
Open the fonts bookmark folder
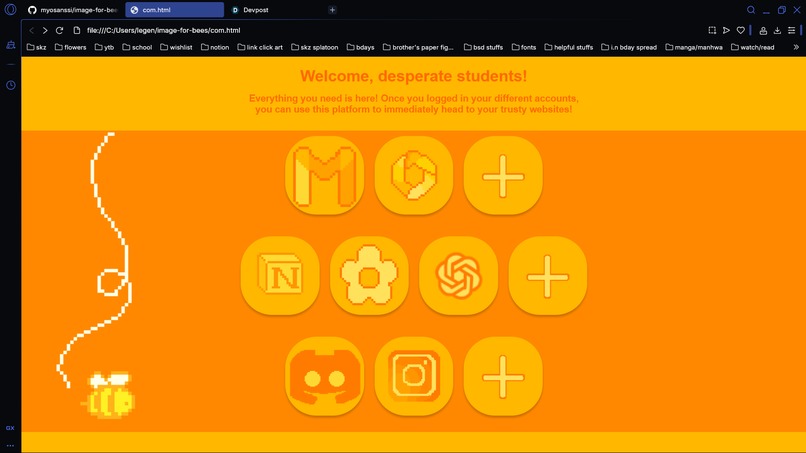[x=524, y=47]
